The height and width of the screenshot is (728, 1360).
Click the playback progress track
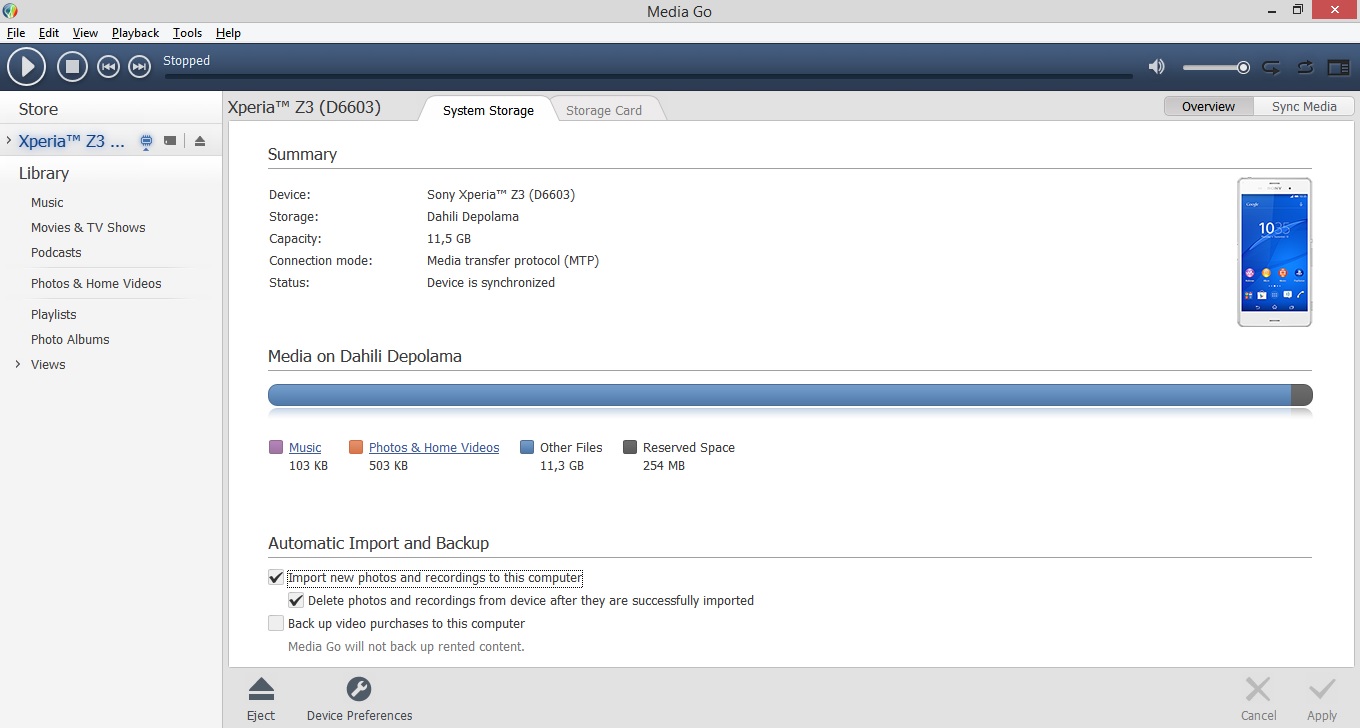[648, 76]
